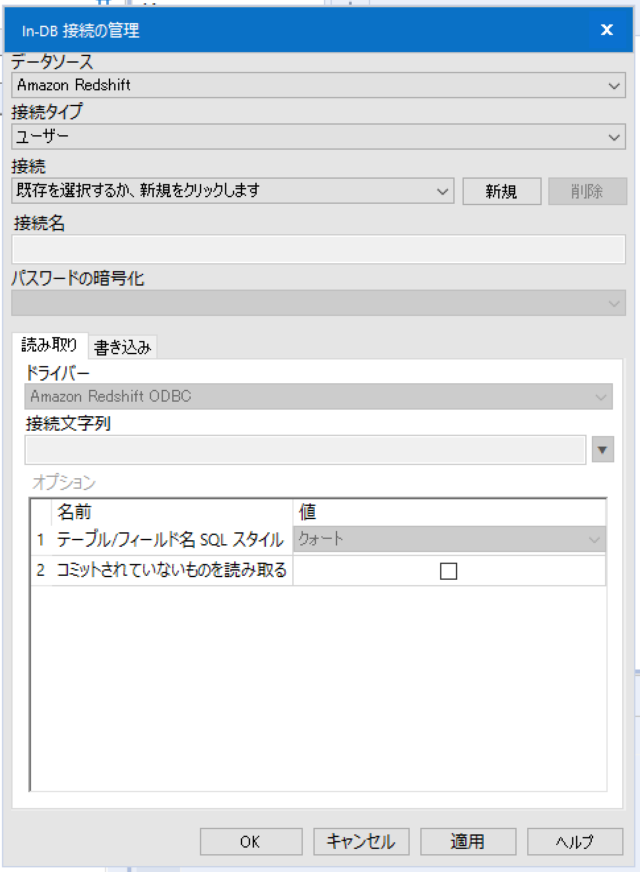Open the データソース dropdown showing Amazon Redshift

319,86
